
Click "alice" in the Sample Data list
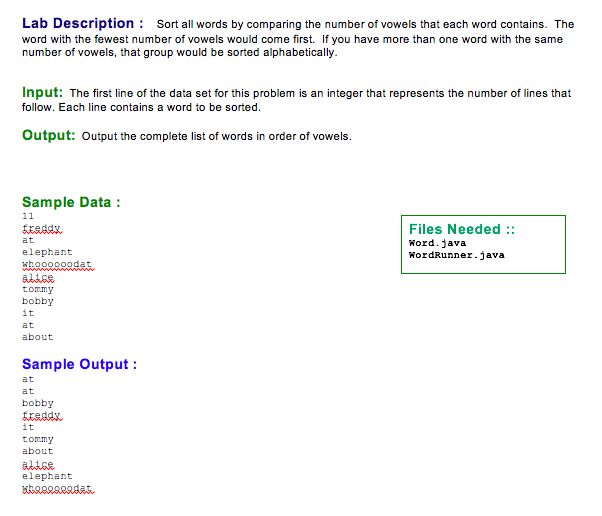[x=38, y=277]
